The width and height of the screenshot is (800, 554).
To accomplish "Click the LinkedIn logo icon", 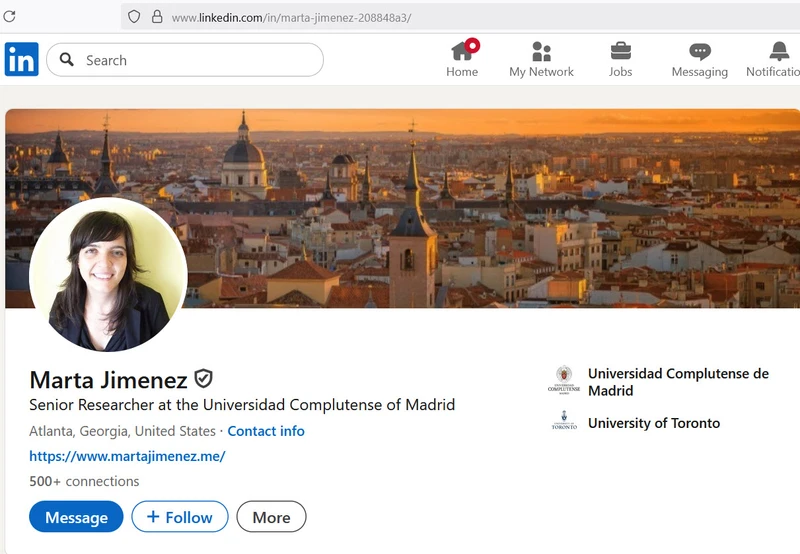I will (x=21, y=60).
